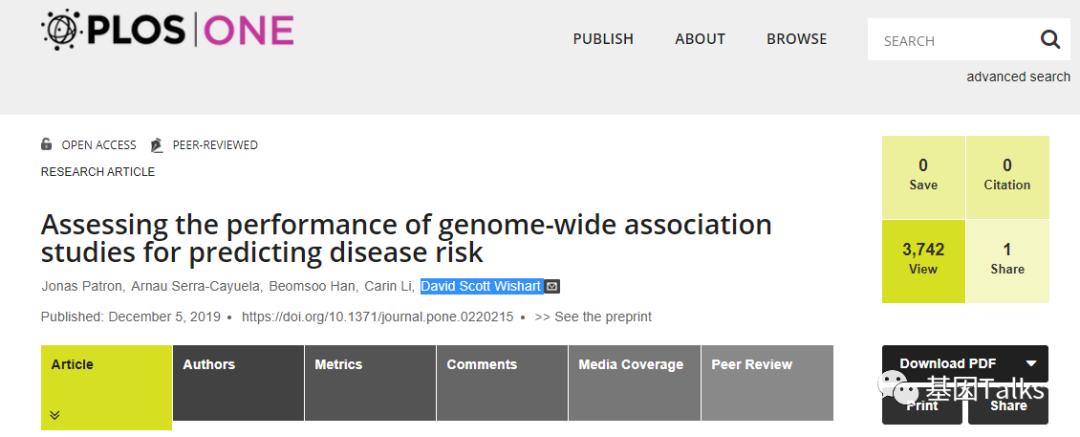Click the open access lock icon

pos(46,144)
